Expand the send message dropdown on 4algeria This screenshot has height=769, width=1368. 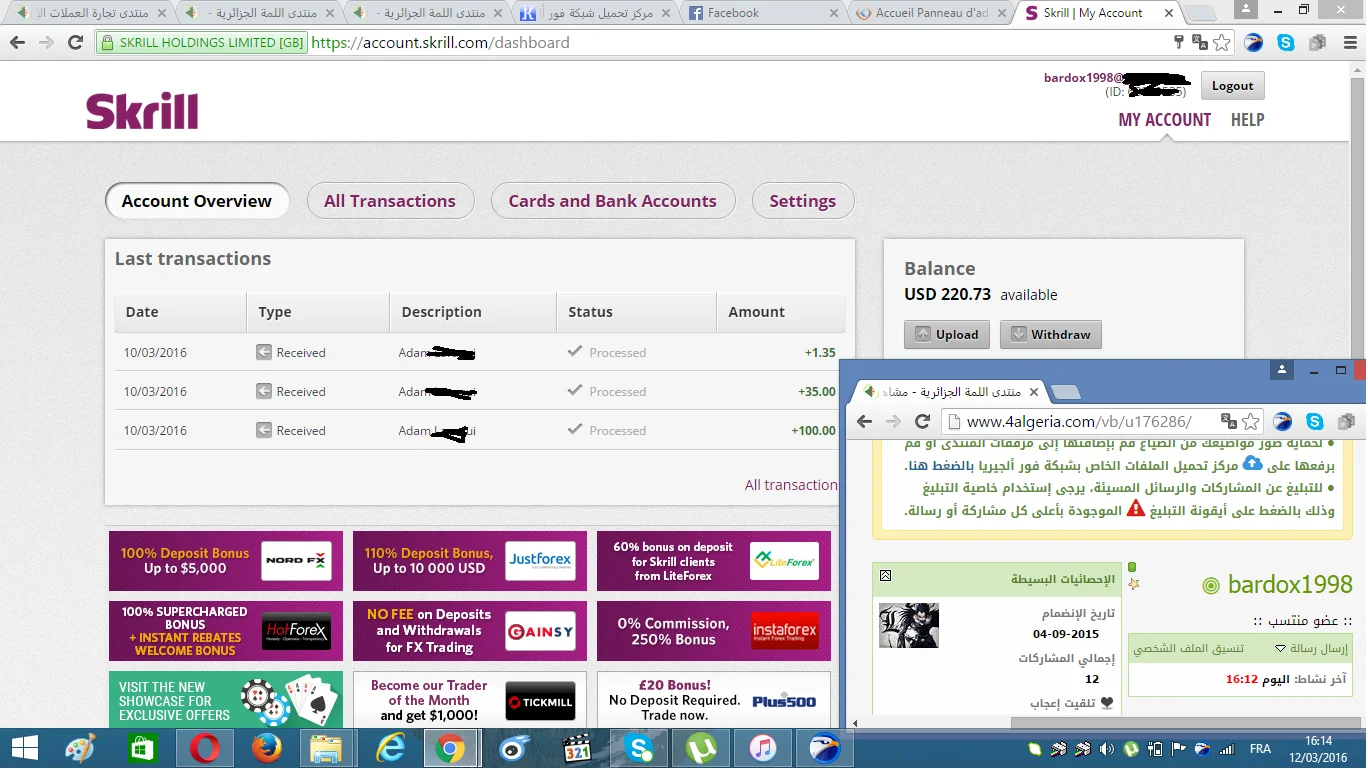1280,648
